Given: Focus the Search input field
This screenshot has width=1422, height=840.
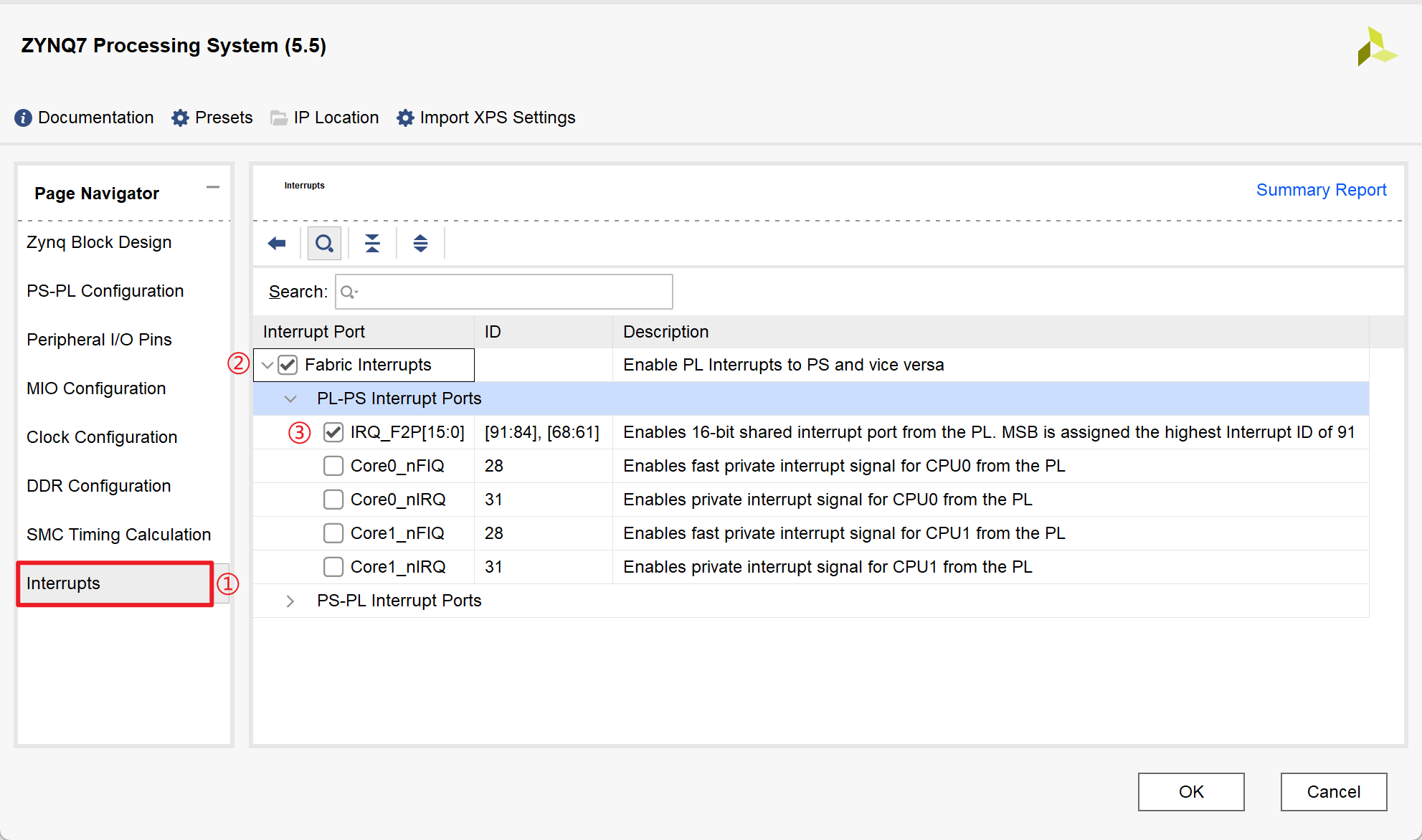Looking at the screenshot, I should pyautogui.click(x=504, y=292).
